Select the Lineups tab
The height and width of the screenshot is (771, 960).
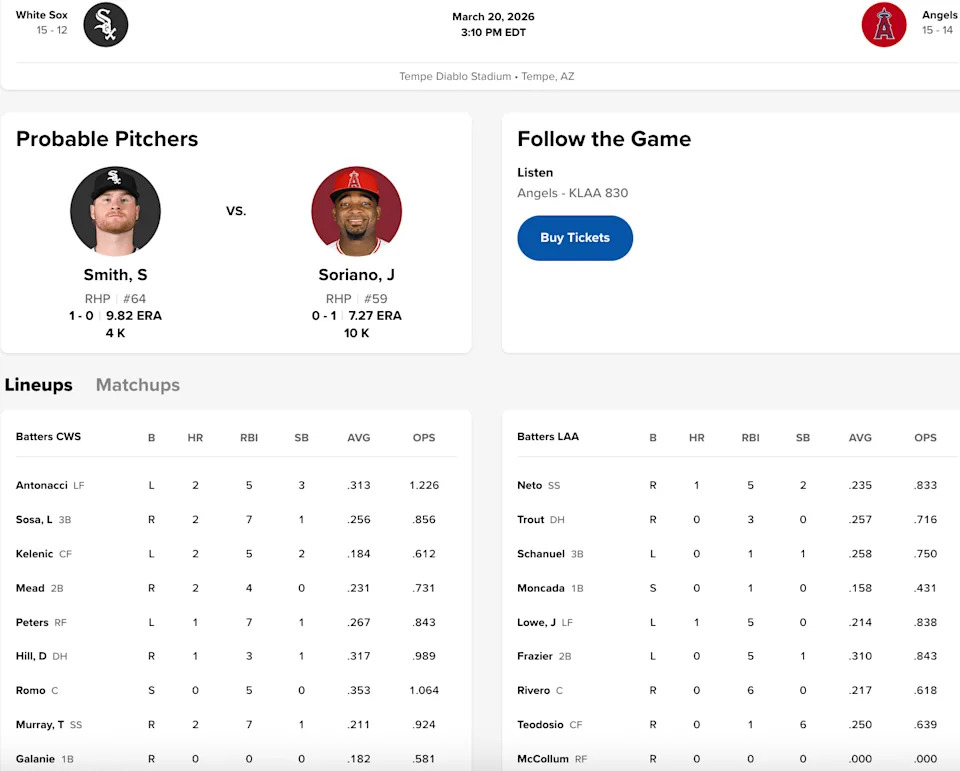pos(39,385)
